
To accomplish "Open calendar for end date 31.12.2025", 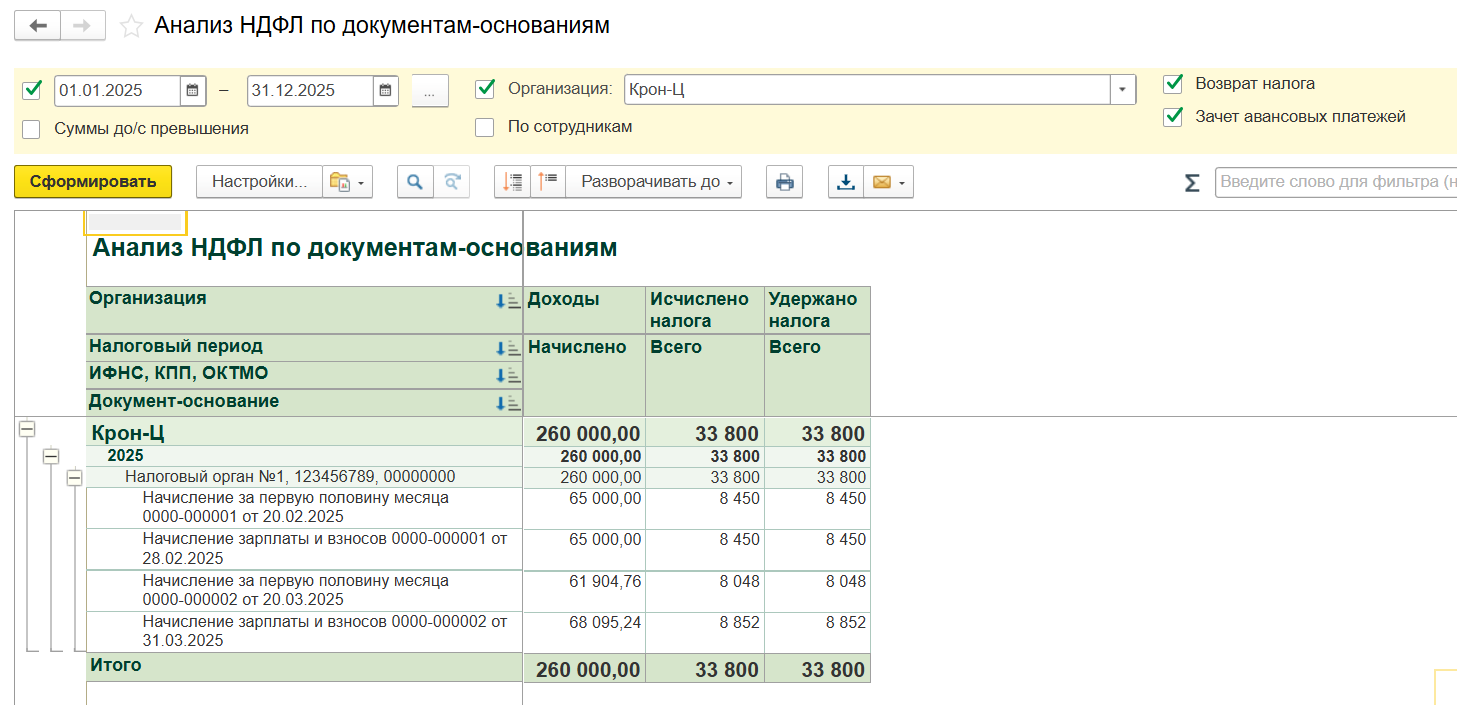I will click(386, 90).
